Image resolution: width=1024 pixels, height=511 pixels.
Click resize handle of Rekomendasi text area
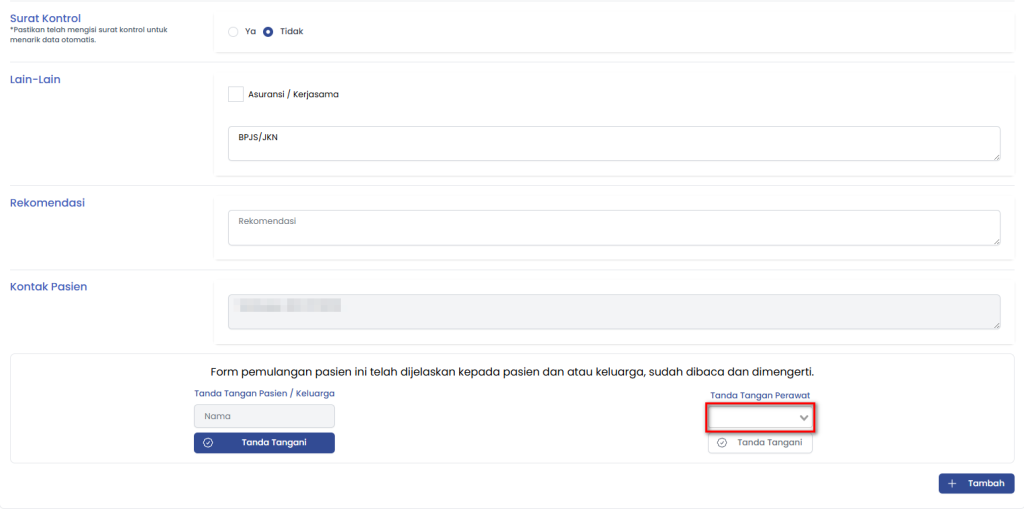995,240
